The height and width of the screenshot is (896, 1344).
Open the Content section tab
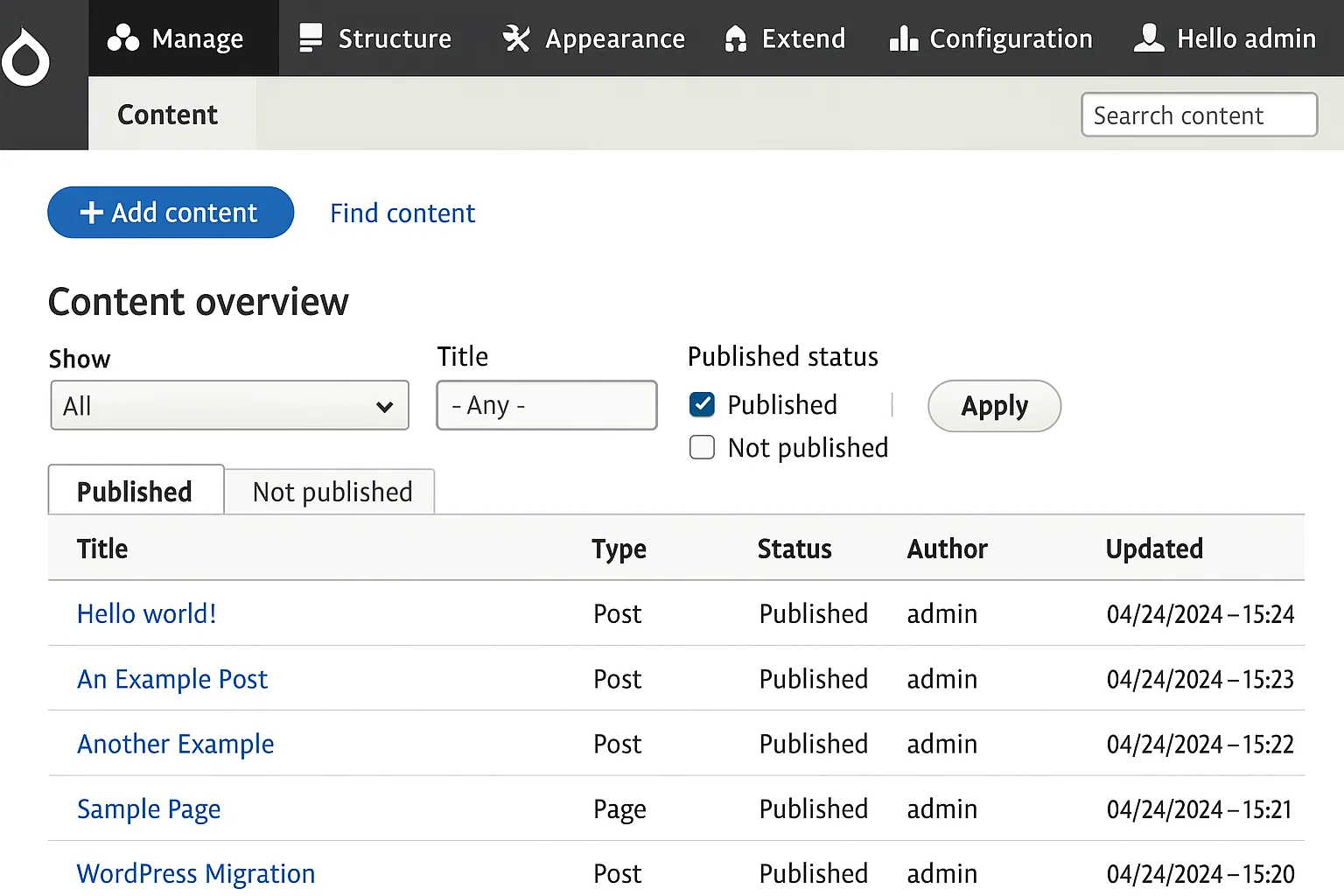click(x=167, y=114)
